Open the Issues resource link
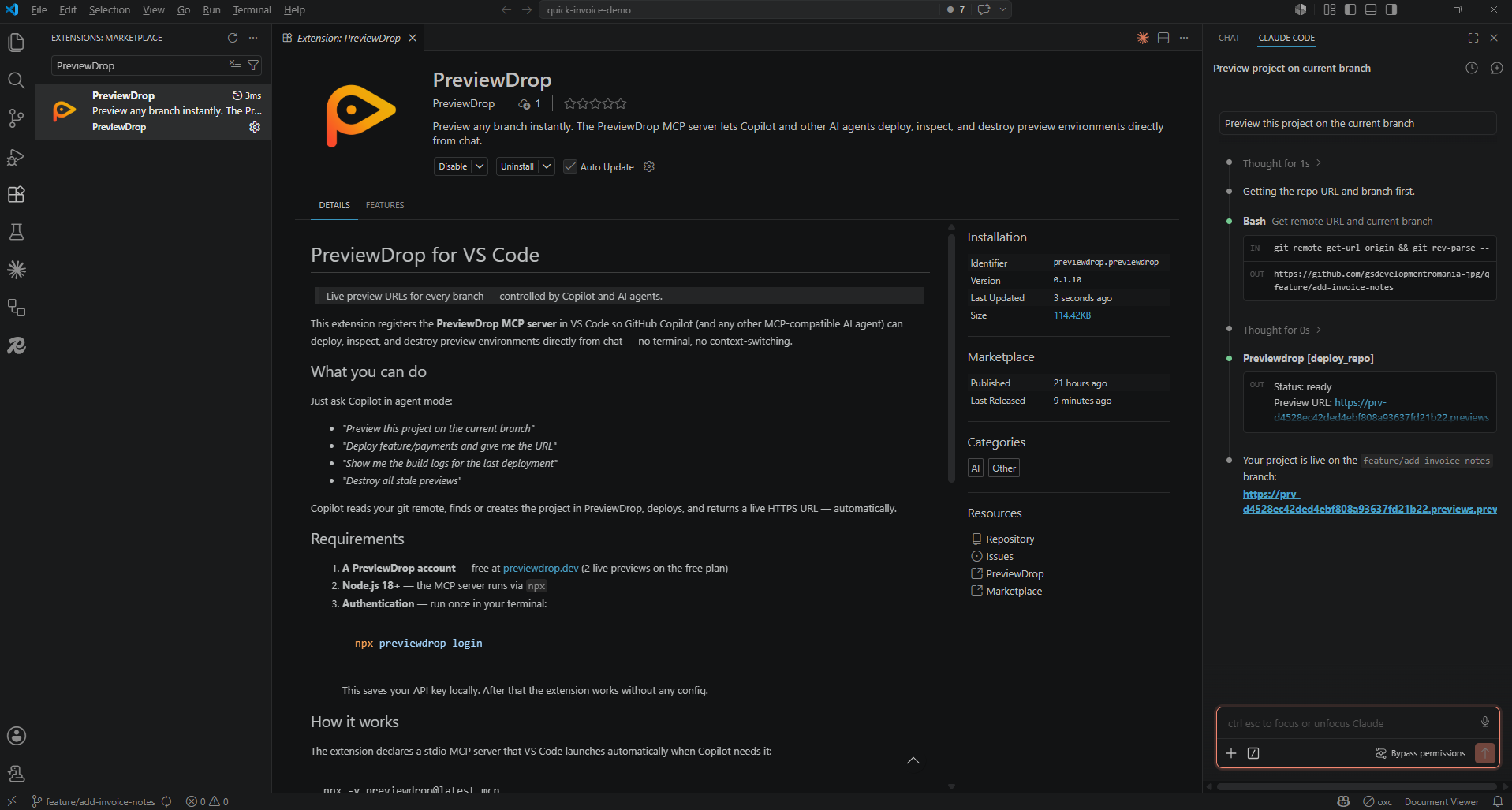This screenshot has height=810, width=1512. pyautogui.click(x=999, y=556)
